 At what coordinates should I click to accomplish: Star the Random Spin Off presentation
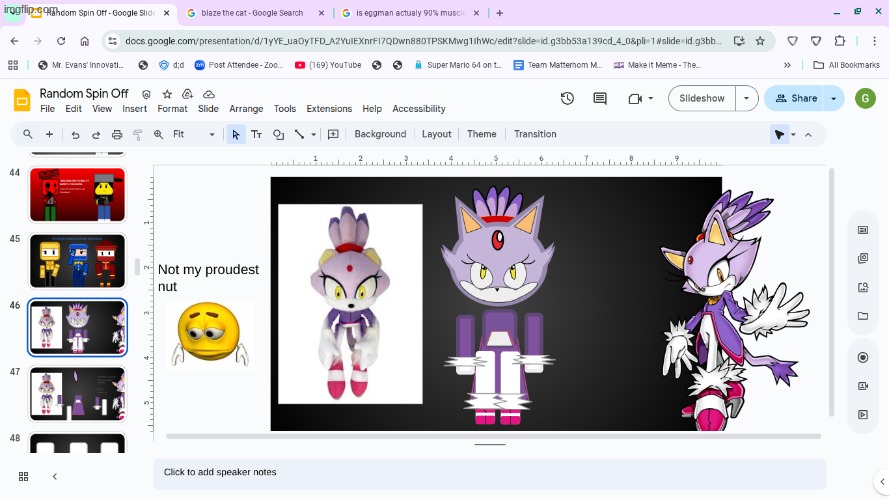point(167,94)
